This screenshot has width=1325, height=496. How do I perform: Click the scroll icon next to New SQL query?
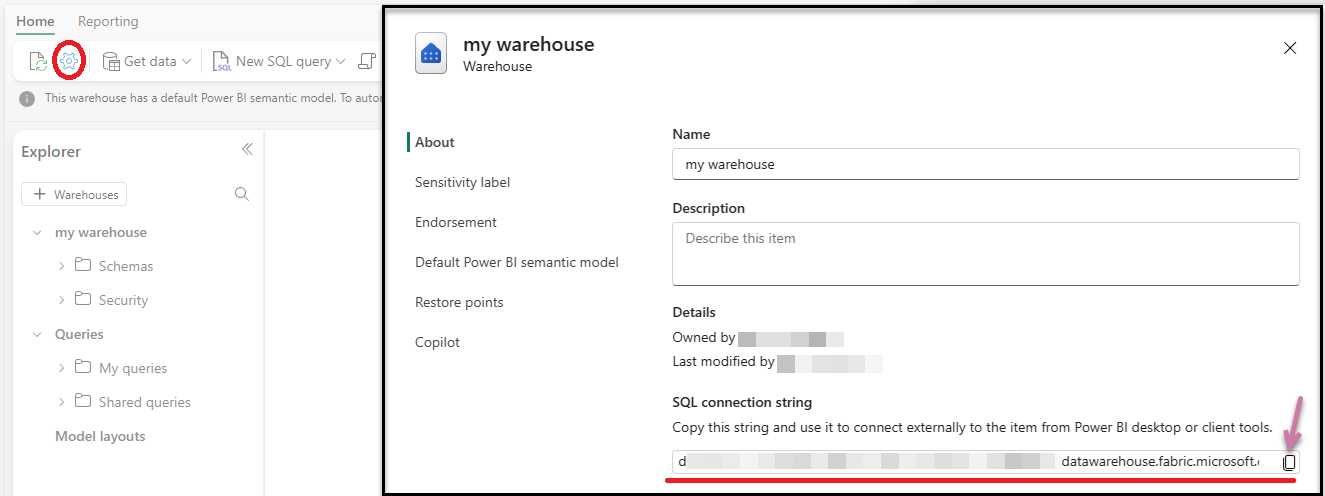click(x=367, y=62)
